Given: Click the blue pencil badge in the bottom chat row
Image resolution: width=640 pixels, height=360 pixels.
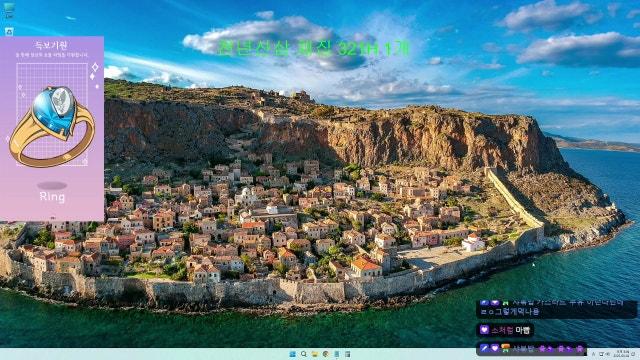Looking at the screenshot, I should (x=484, y=348).
